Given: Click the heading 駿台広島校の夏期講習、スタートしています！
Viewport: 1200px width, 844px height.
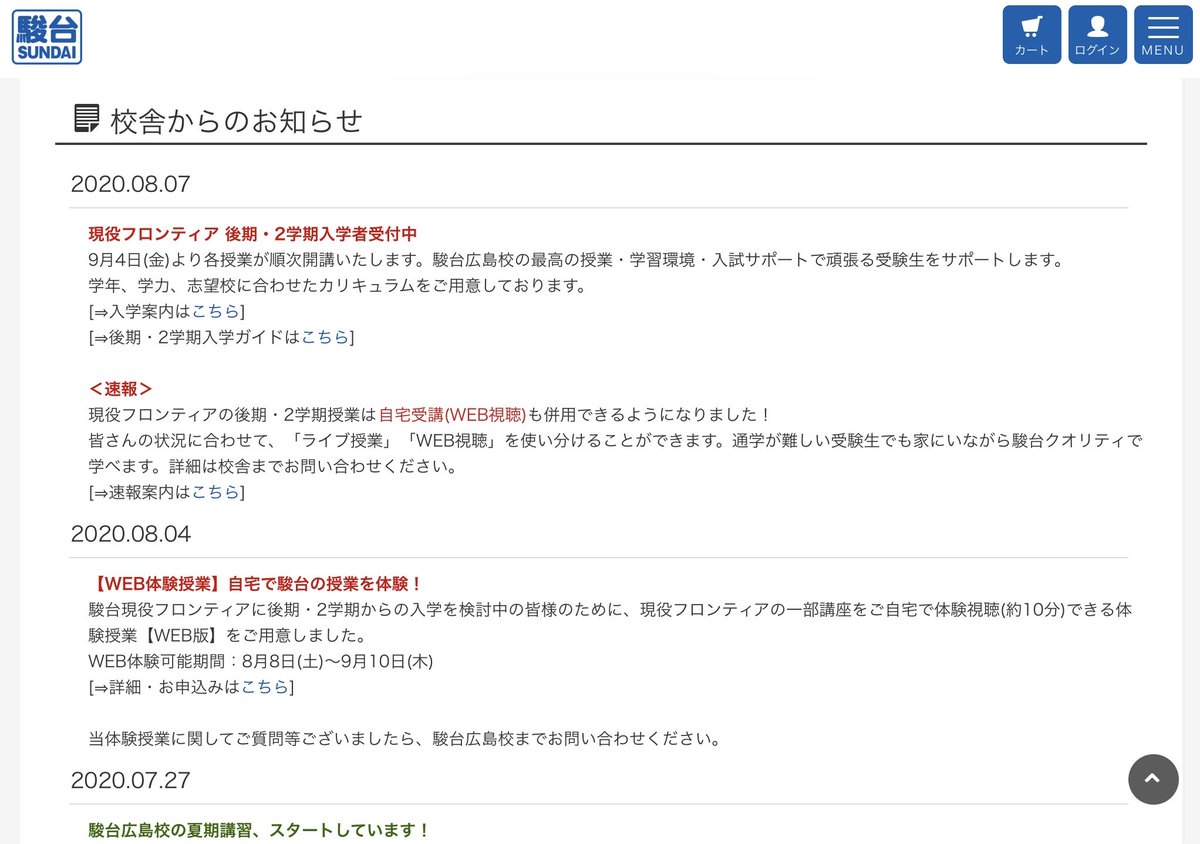Looking at the screenshot, I should [259, 830].
